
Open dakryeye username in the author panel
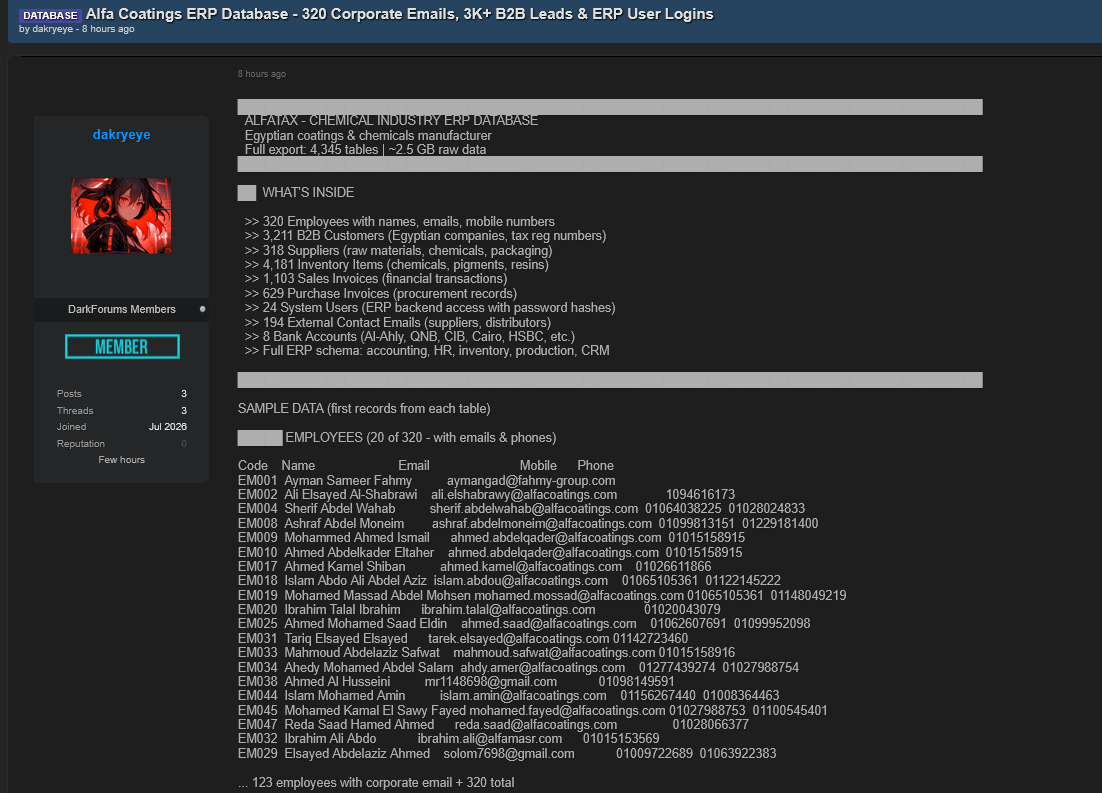click(x=122, y=134)
